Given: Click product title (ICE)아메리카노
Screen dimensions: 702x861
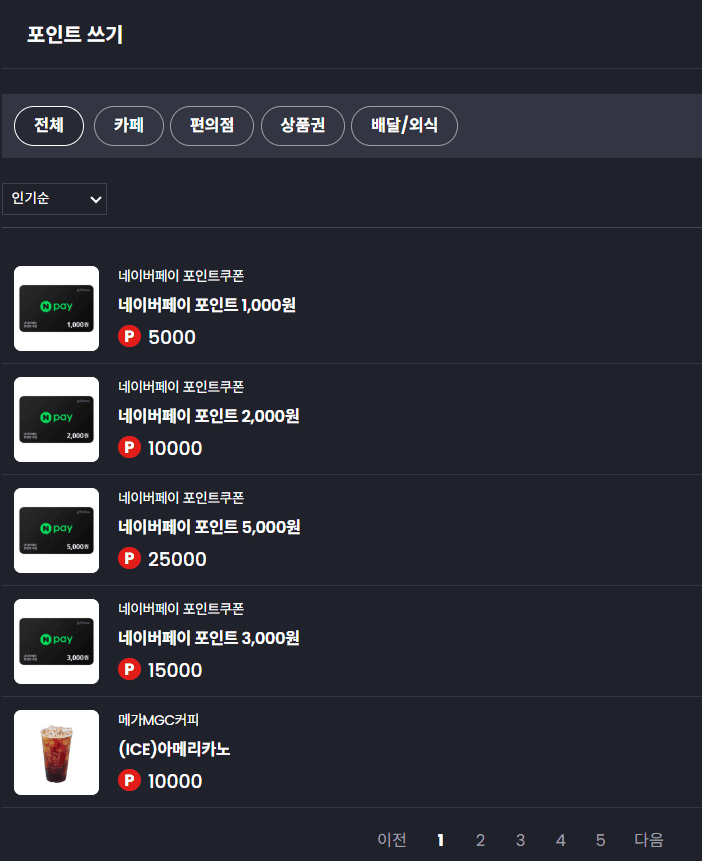Looking at the screenshot, I should coord(174,749).
